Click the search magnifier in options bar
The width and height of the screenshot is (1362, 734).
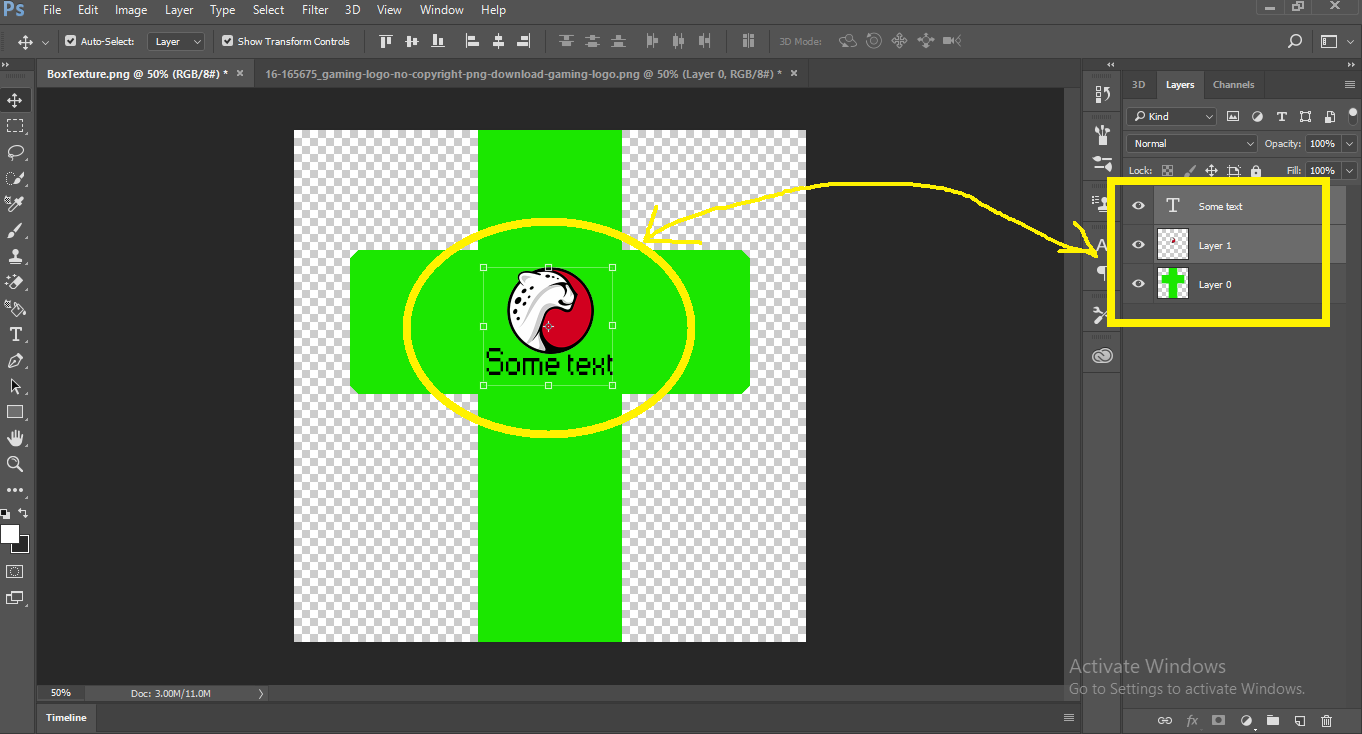pos(1295,41)
